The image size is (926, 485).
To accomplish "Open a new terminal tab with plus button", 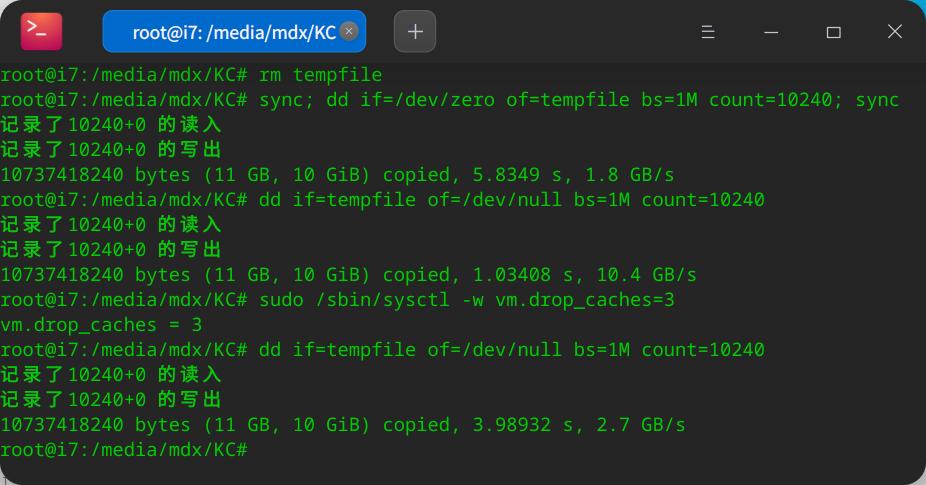I will (415, 31).
